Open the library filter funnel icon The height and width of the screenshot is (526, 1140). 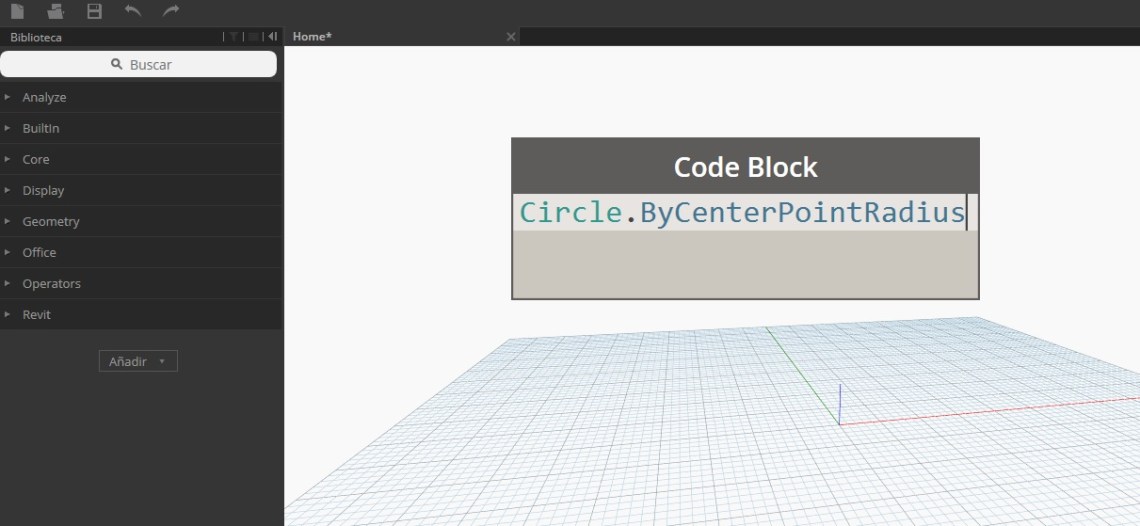(x=233, y=37)
